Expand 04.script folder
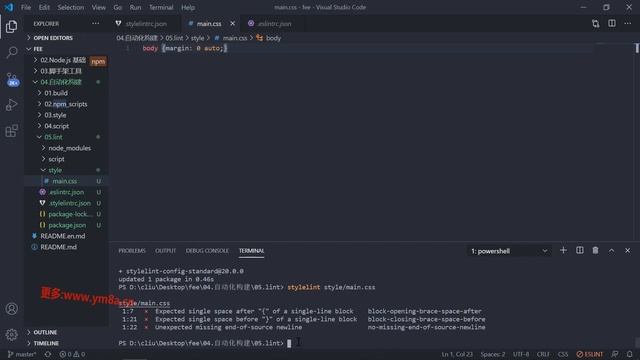Viewport: 640px width, 360px height. (x=56, y=126)
